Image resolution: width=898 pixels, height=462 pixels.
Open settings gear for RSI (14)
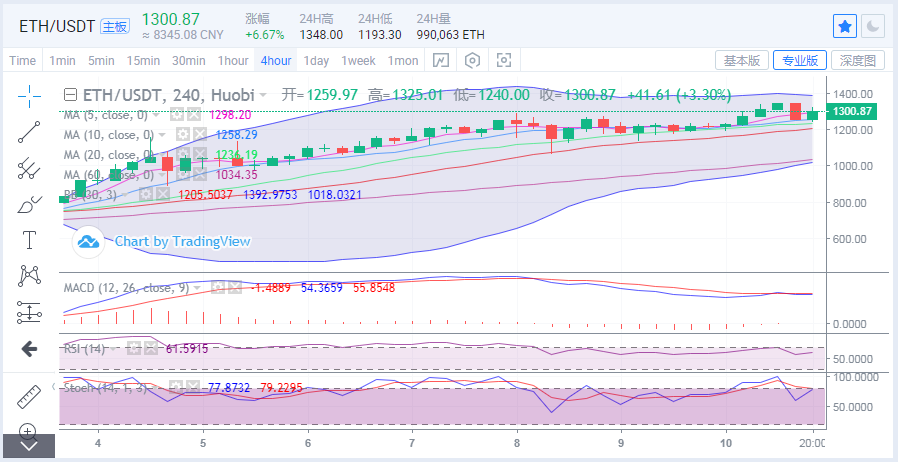[x=133, y=348]
